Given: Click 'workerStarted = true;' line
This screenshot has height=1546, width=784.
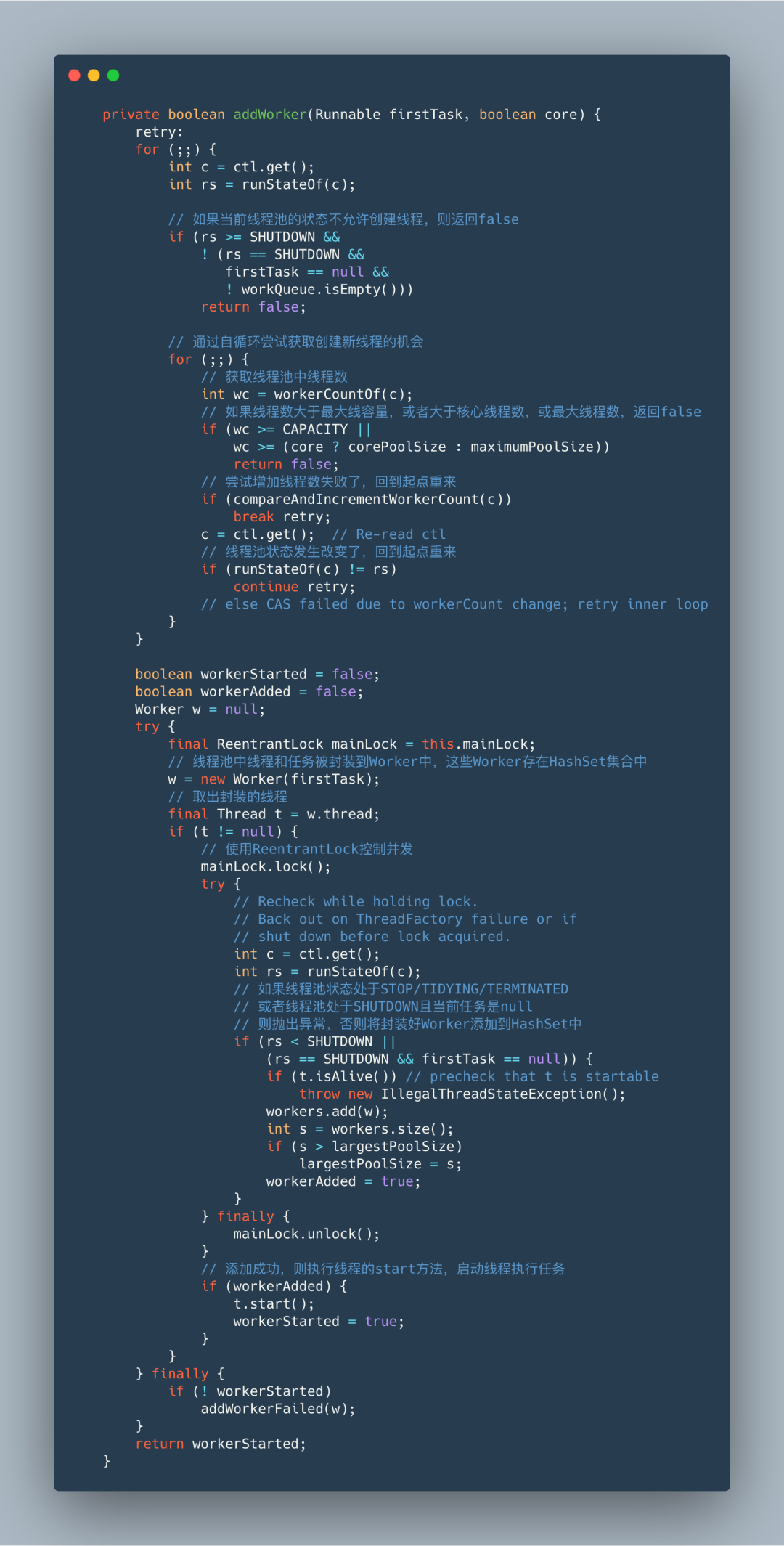Looking at the screenshot, I should pos(319,1321).
